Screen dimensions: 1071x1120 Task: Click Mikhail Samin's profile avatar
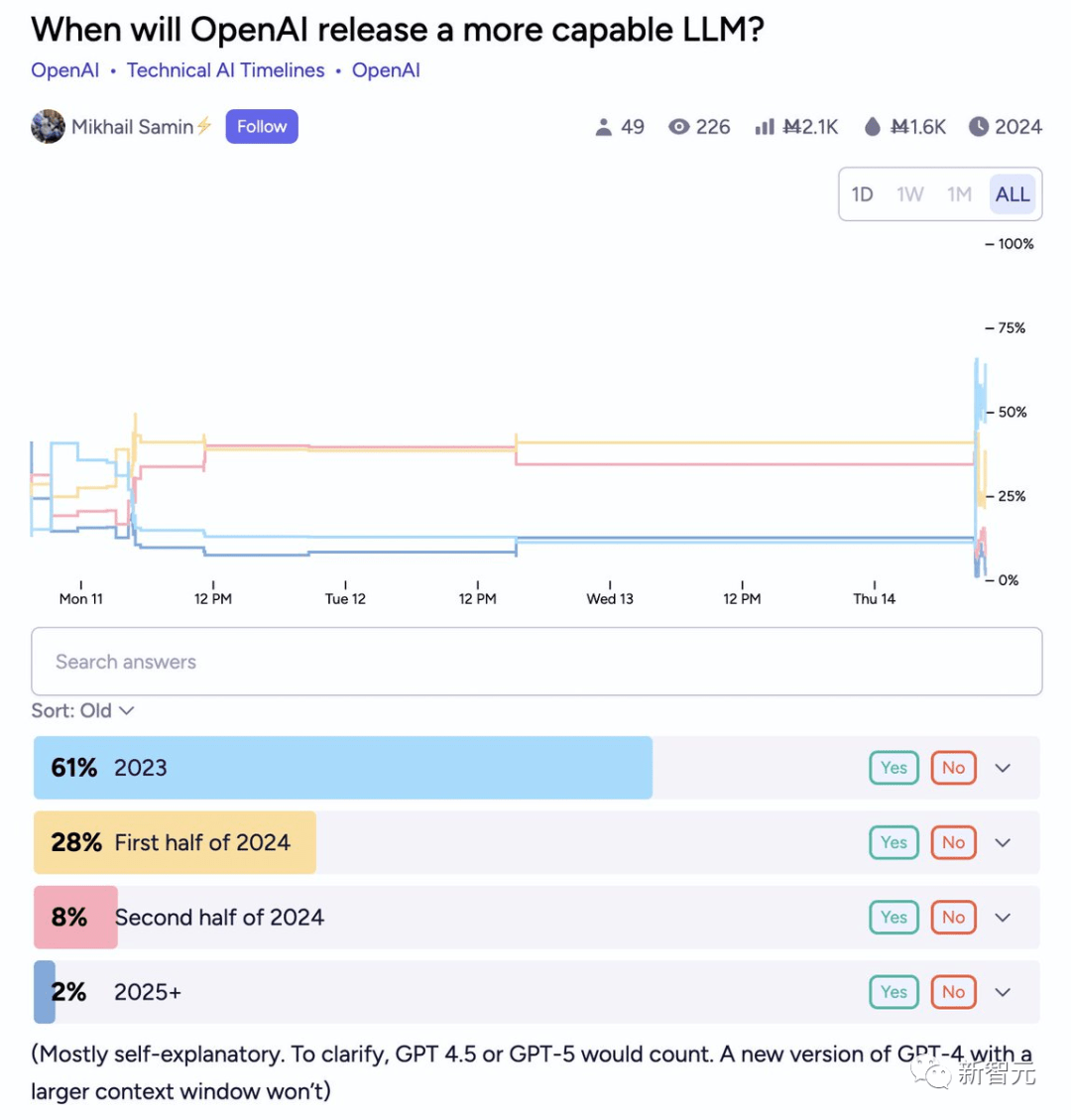point(48,126)
